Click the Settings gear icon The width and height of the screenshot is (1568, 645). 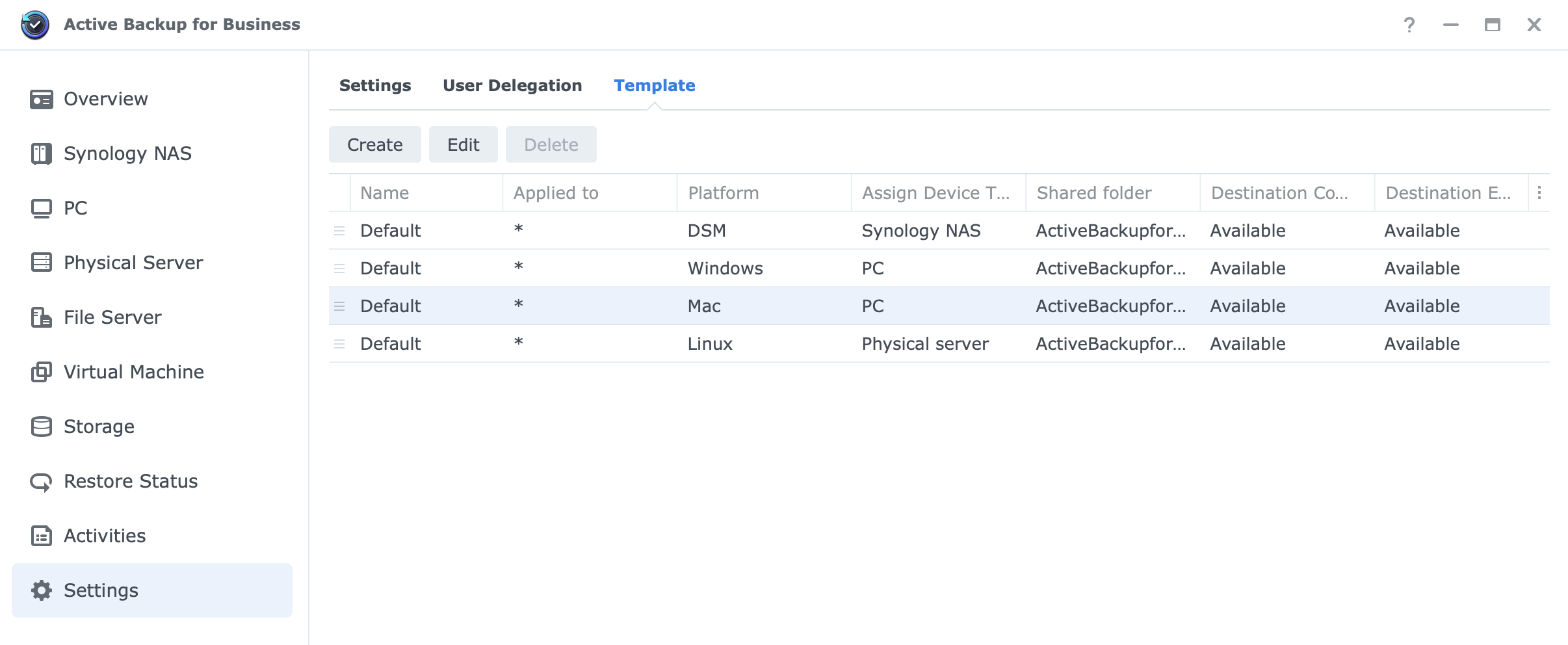[x=42, y=590]
